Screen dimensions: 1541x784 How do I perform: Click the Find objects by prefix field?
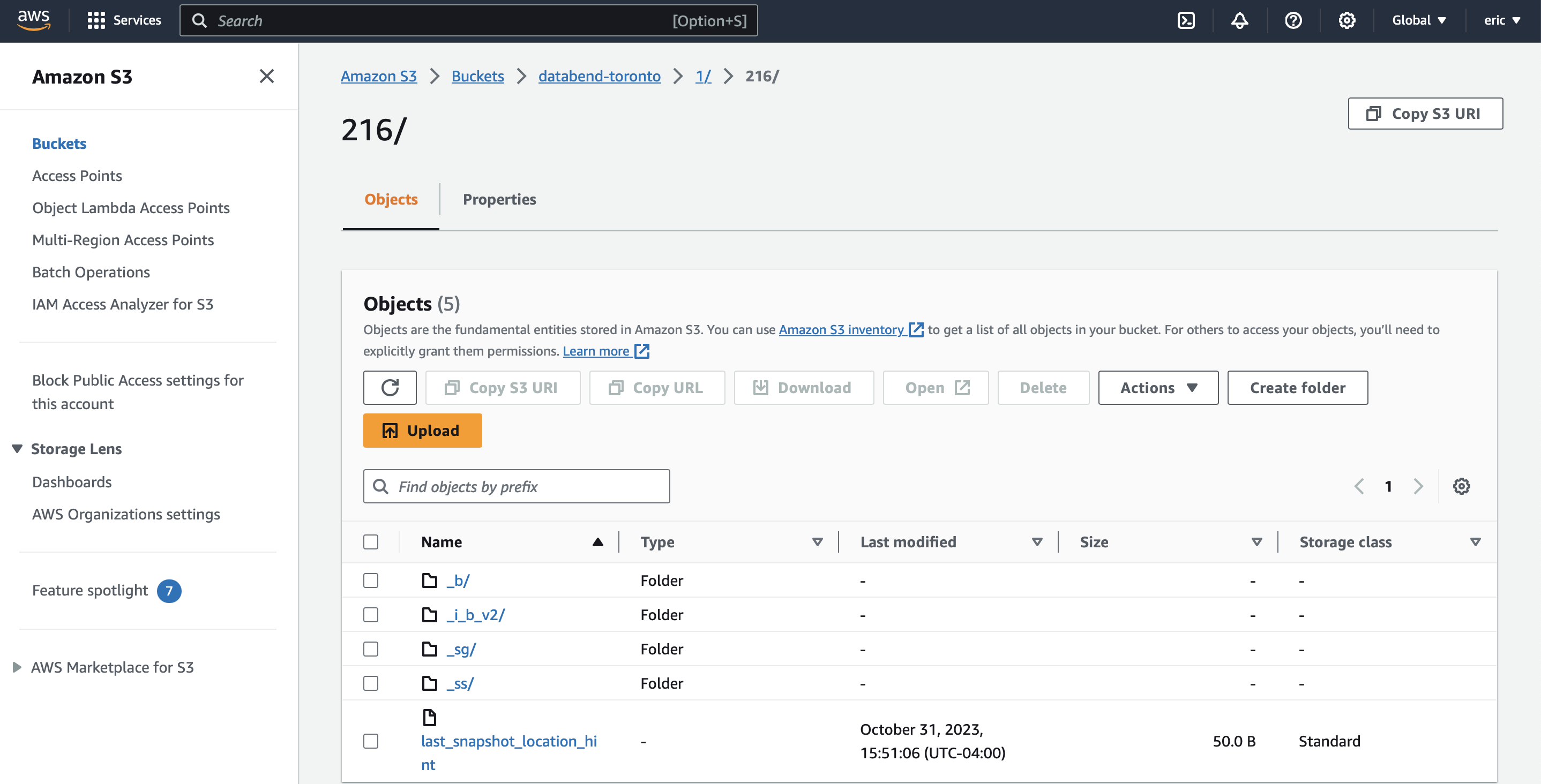tap(517, 486)
